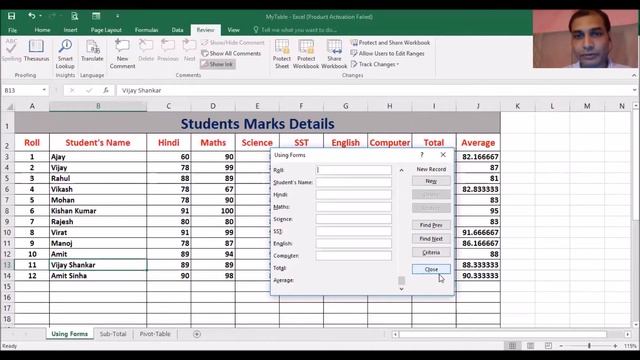
Task: Click the zoom slider handle
Action: click(x=589, y=346)
